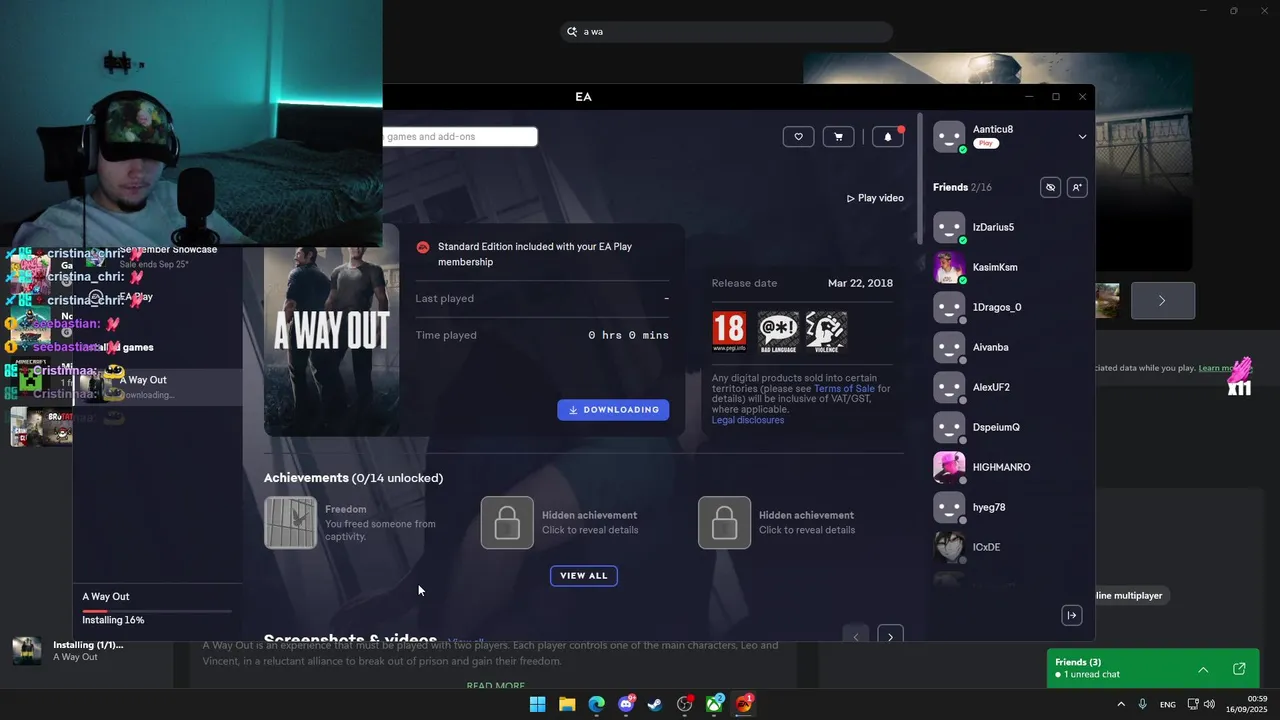Open the shopping cart

click(838, 137)
